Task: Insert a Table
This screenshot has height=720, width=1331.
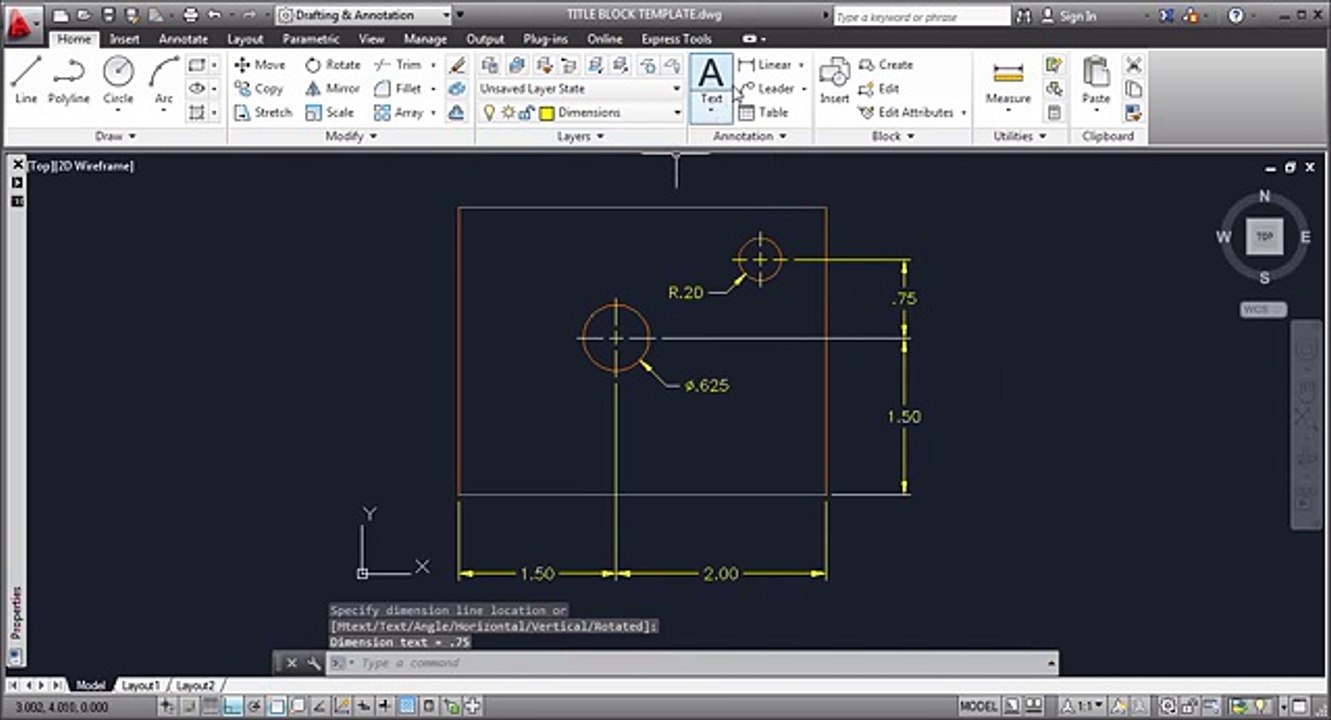Action: pyautogui.click(x=764, y=112)
